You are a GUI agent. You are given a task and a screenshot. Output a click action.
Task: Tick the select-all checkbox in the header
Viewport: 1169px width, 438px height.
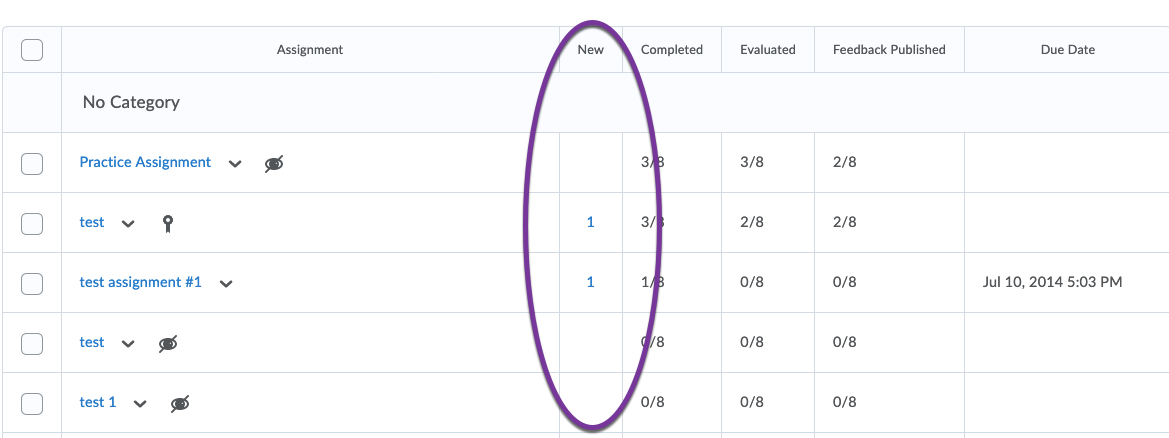coord(32,50)
